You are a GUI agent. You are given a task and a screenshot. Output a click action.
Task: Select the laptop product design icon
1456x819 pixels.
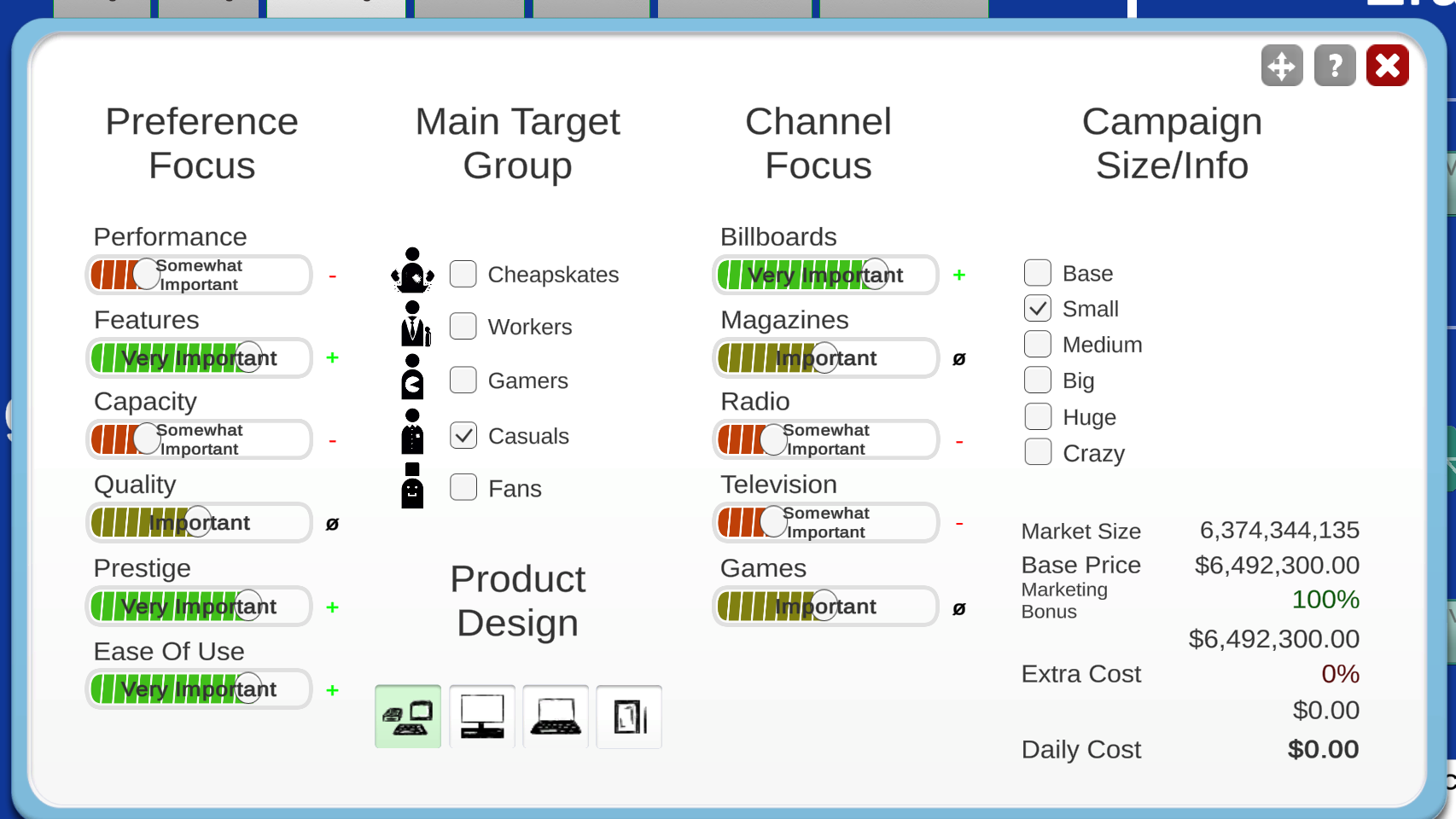[556, 717]
